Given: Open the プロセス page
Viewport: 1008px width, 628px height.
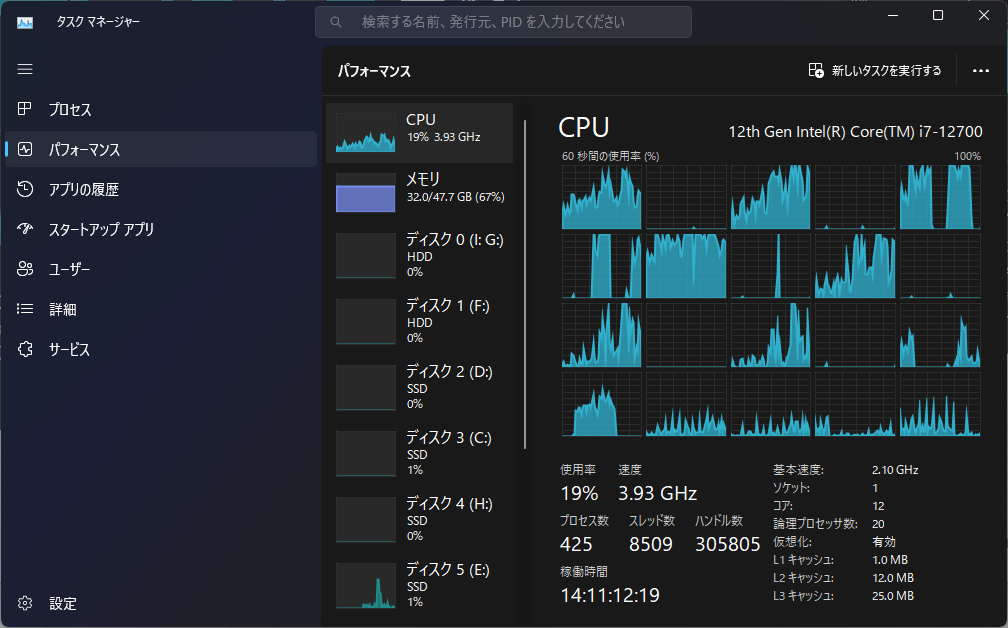Looking at the screenshot, I should [161, 109].
